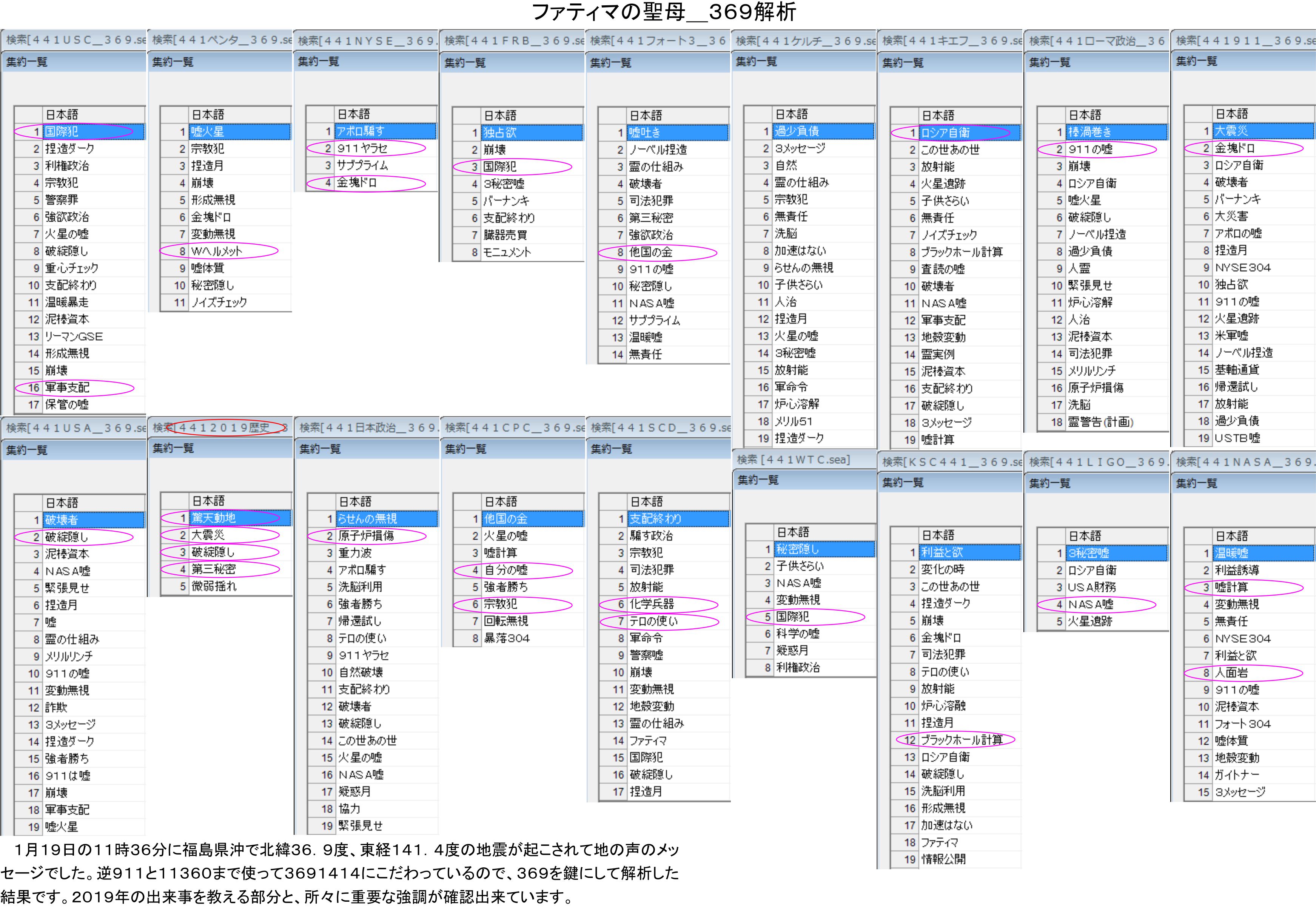Select the 重力波 row
This screenshot has width=1316, height=907.
(x=356, y=553)
